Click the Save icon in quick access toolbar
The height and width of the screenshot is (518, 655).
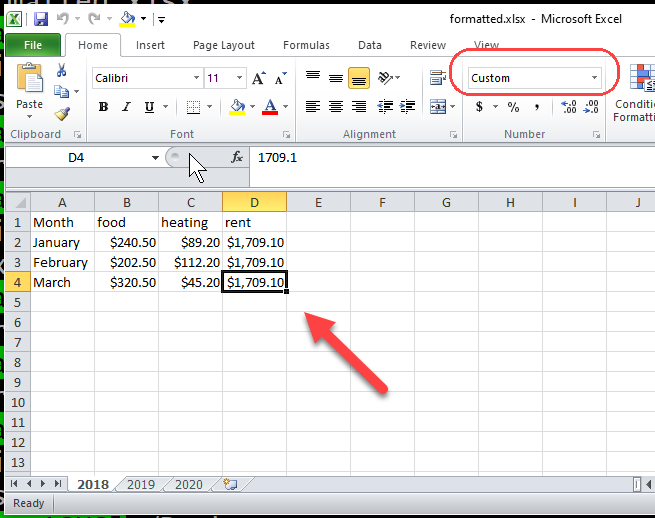click(x=41, y=19)
